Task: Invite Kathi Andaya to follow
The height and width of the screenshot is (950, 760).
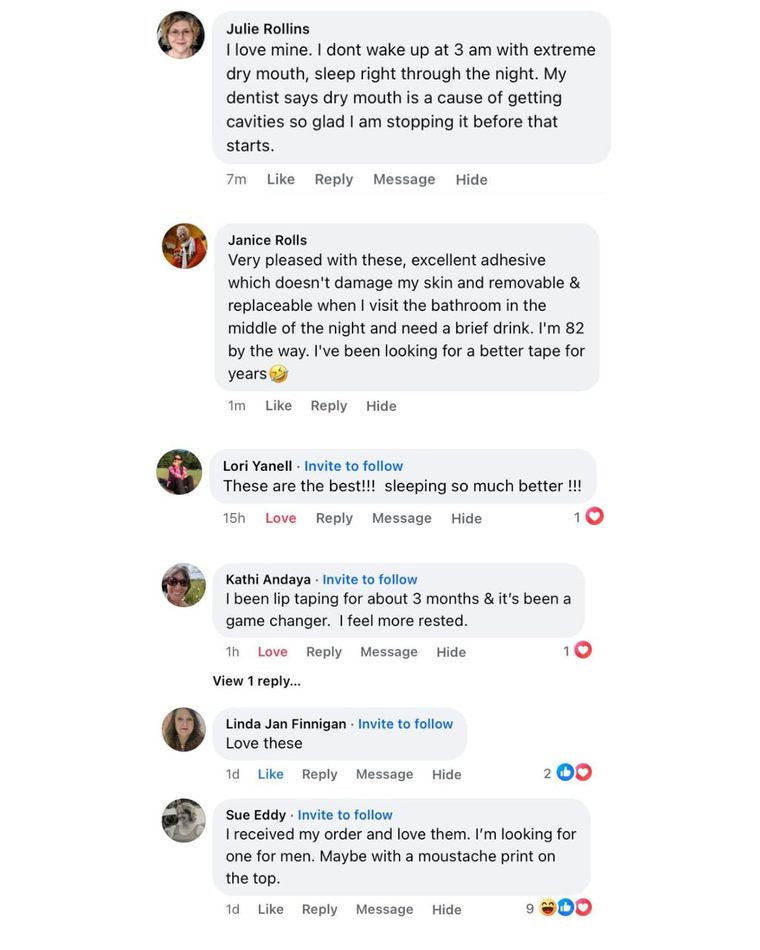Action: point(370,579)
